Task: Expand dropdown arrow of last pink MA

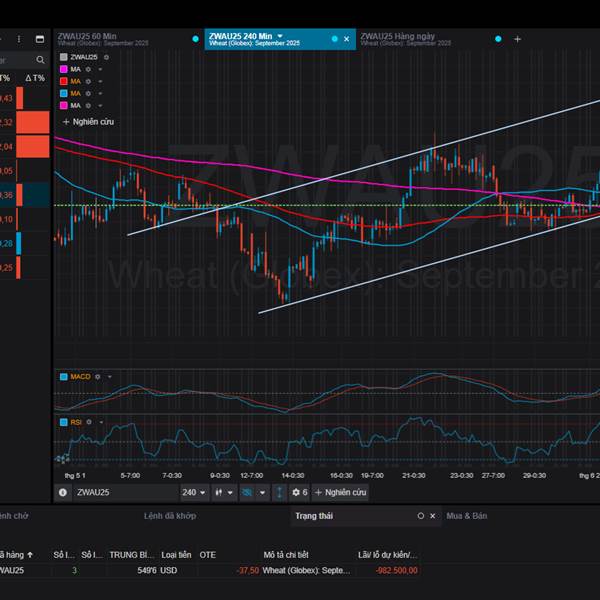Action: (100, 105)
